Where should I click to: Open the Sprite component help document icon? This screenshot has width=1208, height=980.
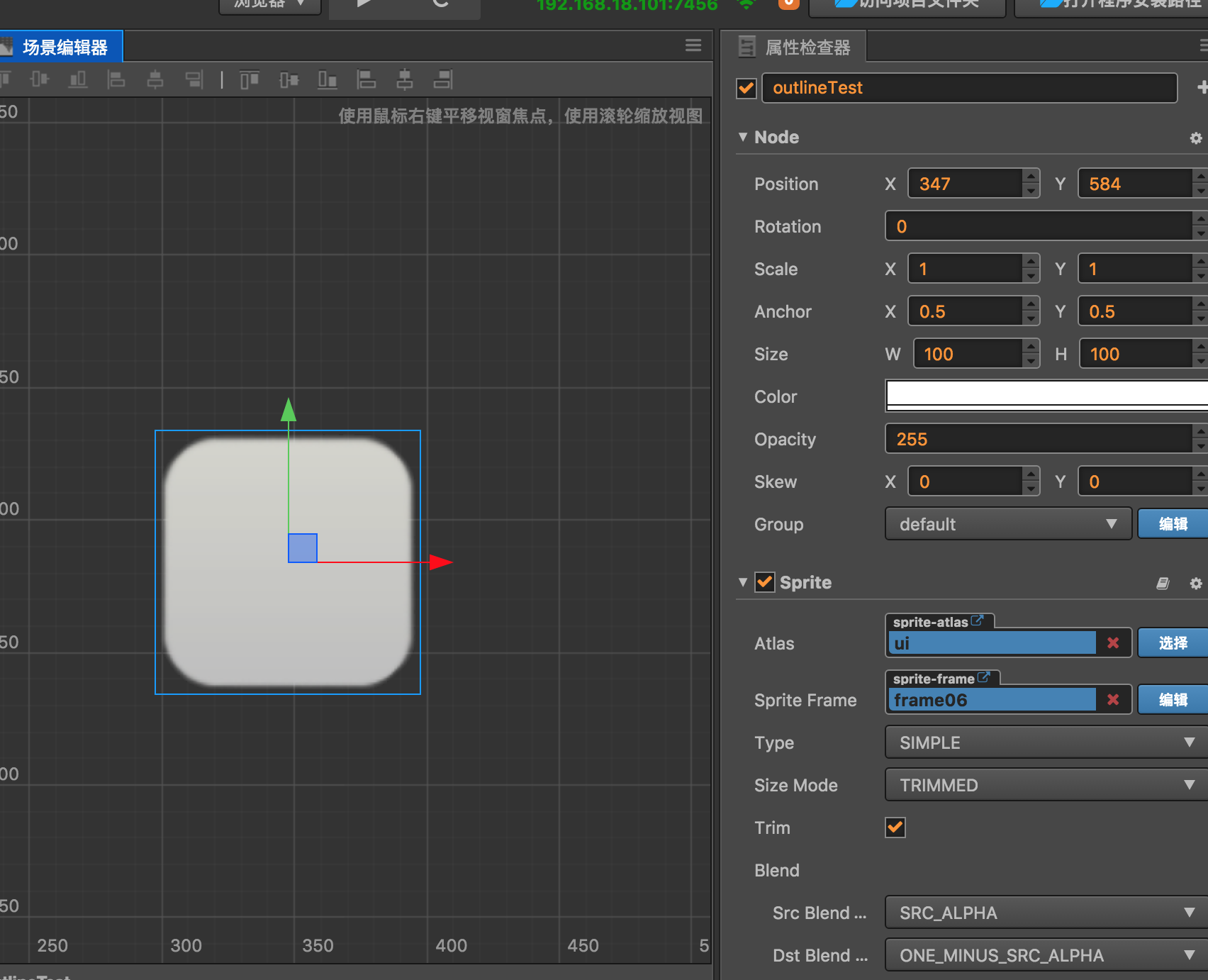1163,584
